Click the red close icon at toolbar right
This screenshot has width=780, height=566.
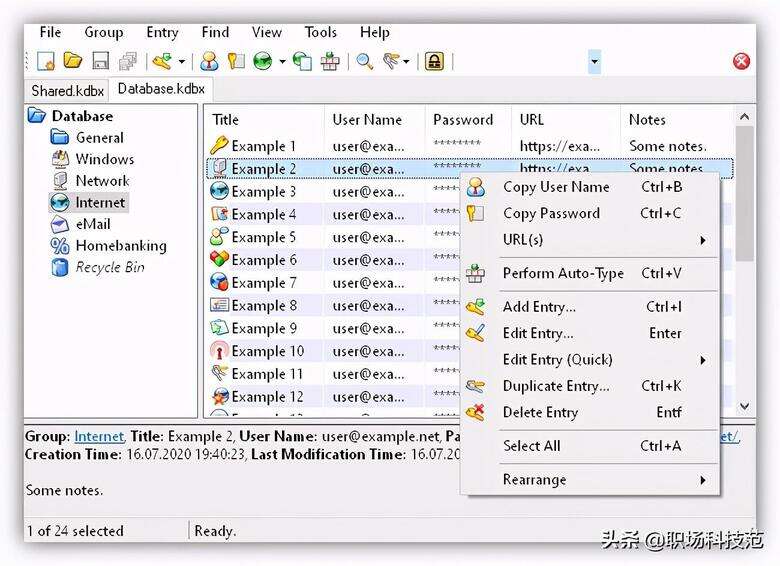tap(741, 61)
